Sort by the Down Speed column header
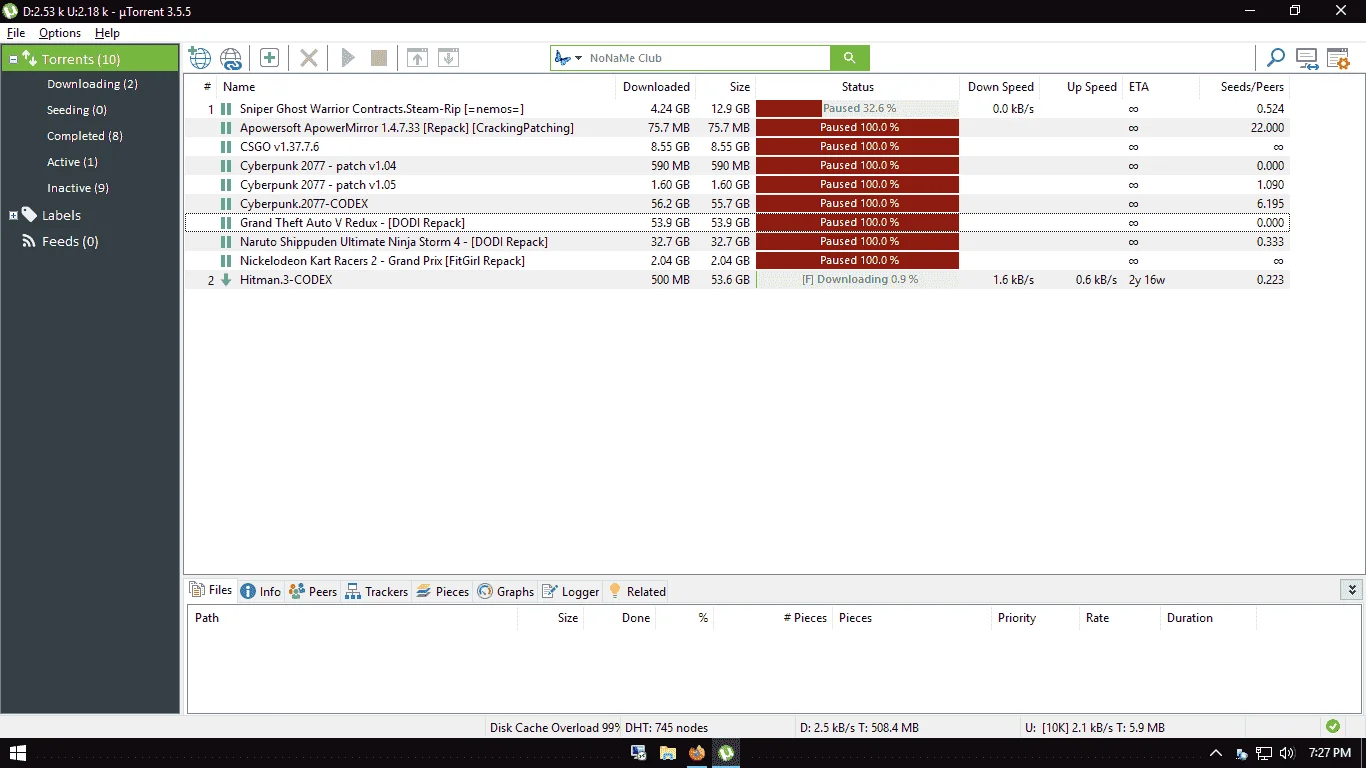 coord(1000,87)
